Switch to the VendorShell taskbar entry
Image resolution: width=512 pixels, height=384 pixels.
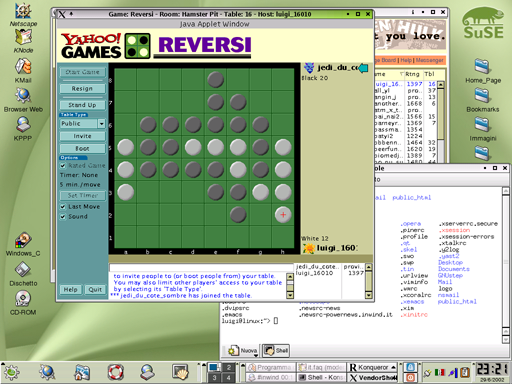(x=373, y=378)
